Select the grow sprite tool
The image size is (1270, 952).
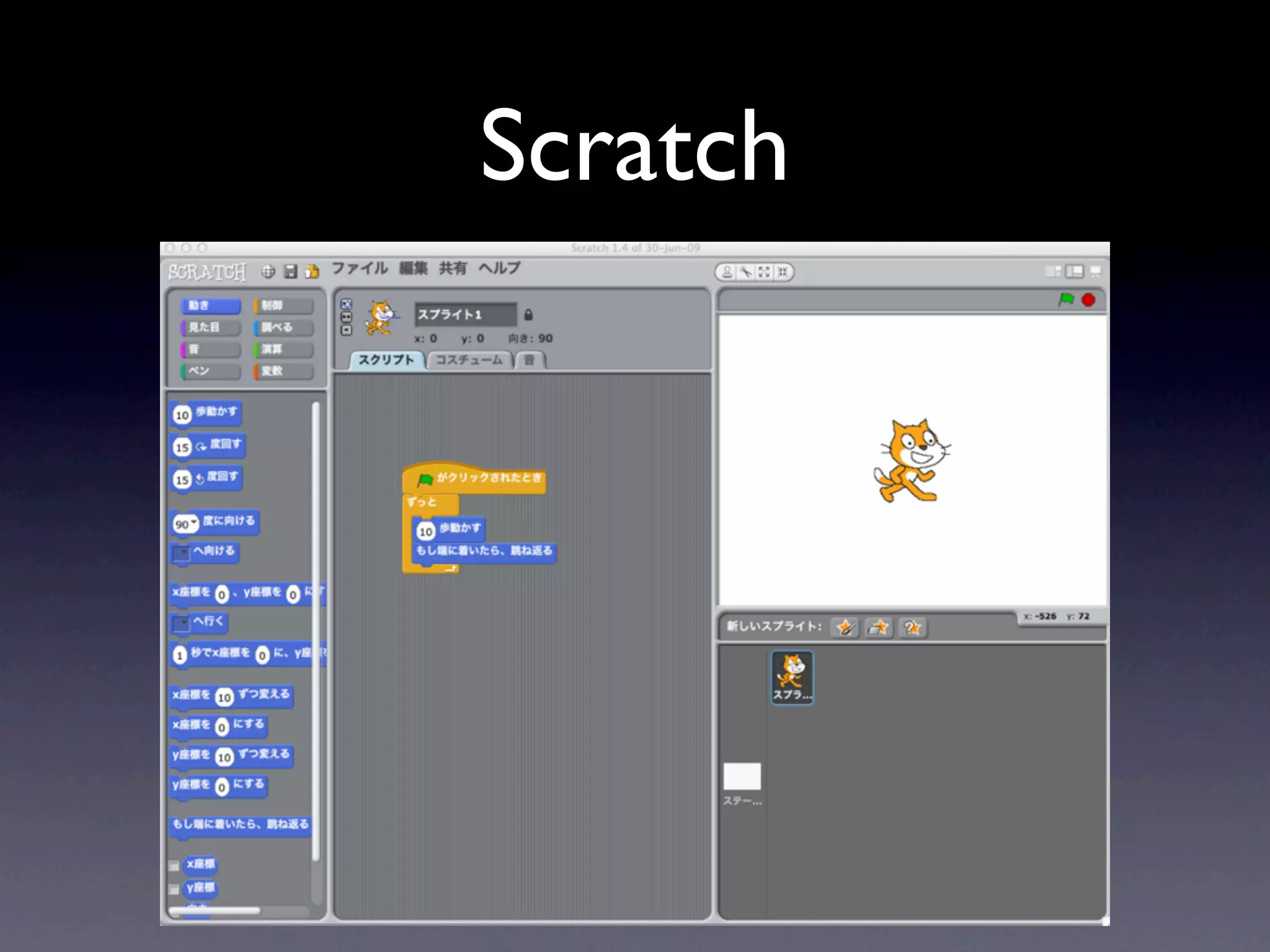coord(764,272)
